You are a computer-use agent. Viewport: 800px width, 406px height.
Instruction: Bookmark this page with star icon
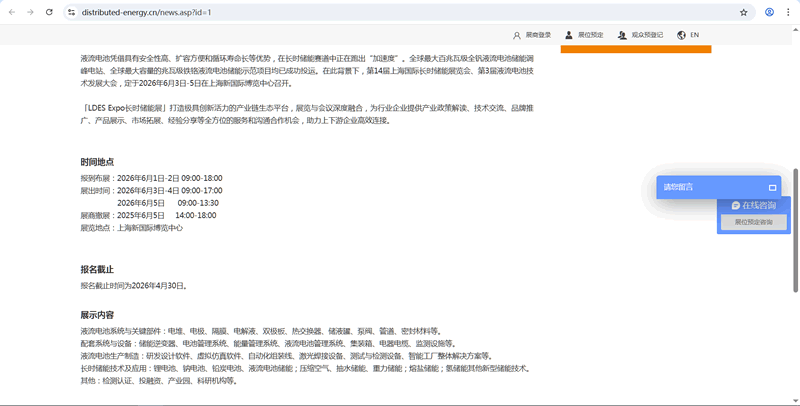[x=743, y=12]
